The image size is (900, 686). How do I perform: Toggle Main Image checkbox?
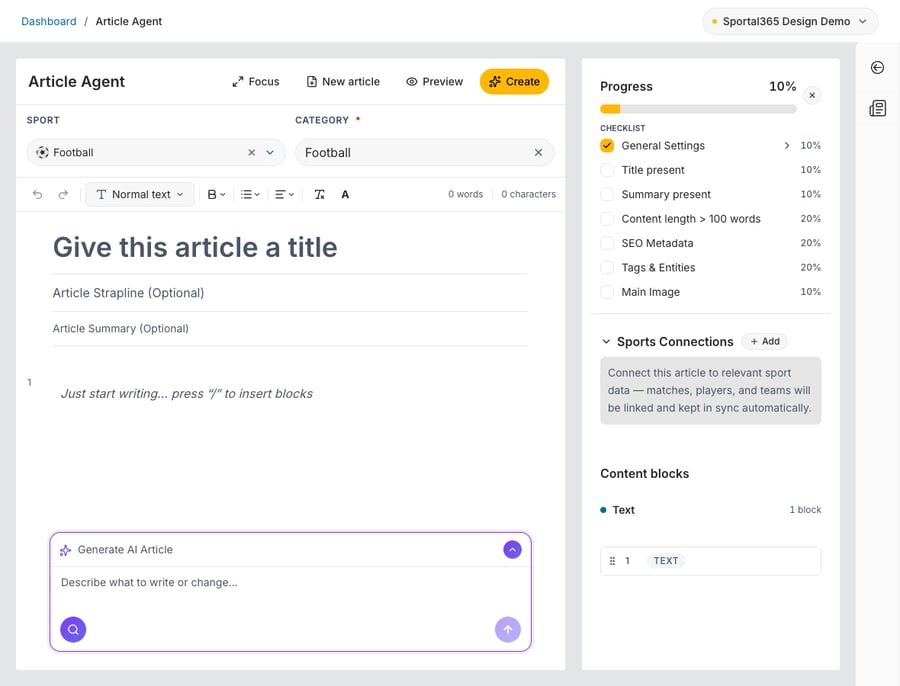[x=607, y=292]
